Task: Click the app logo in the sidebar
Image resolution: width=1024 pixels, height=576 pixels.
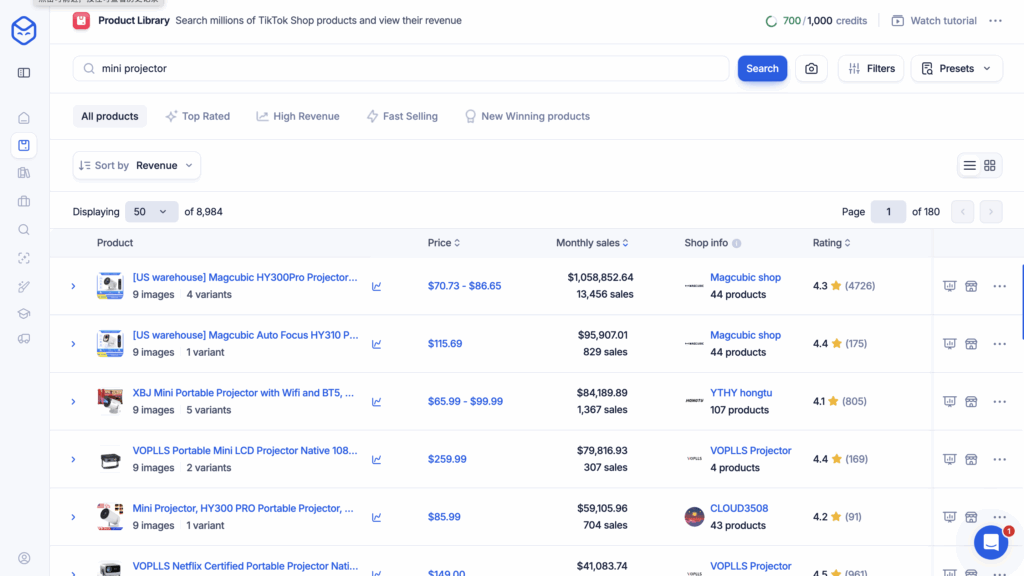Action: click(x=24, y=31)
